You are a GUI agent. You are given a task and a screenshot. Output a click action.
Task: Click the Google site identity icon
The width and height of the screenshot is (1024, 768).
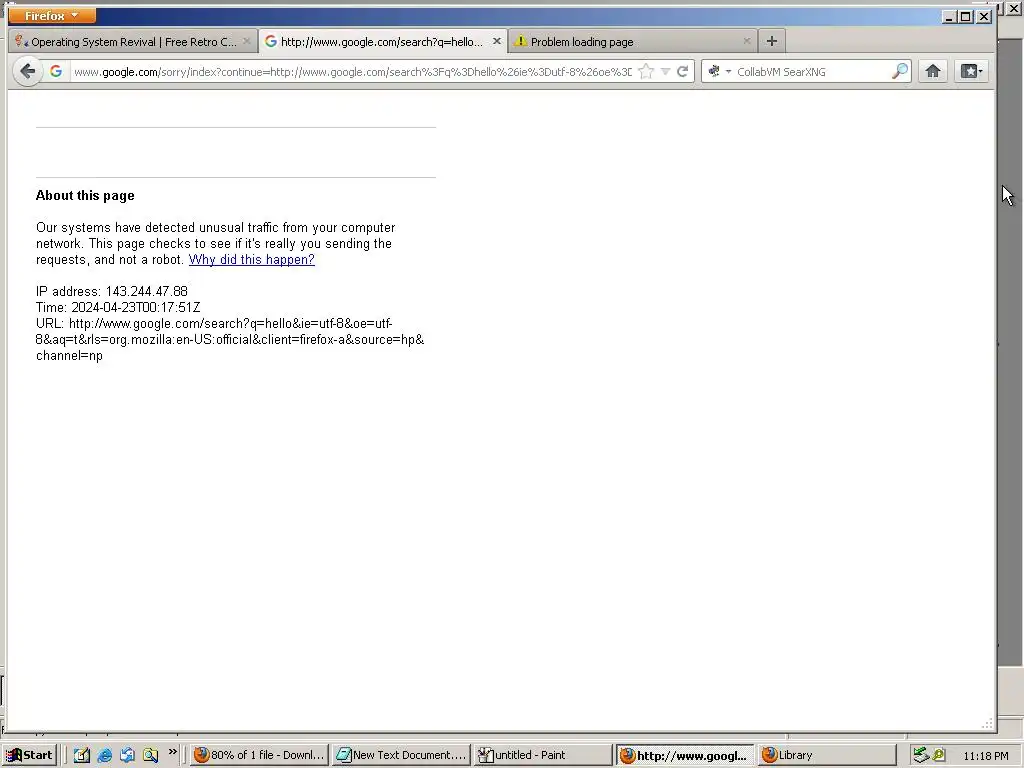click(x=56, y=71)
